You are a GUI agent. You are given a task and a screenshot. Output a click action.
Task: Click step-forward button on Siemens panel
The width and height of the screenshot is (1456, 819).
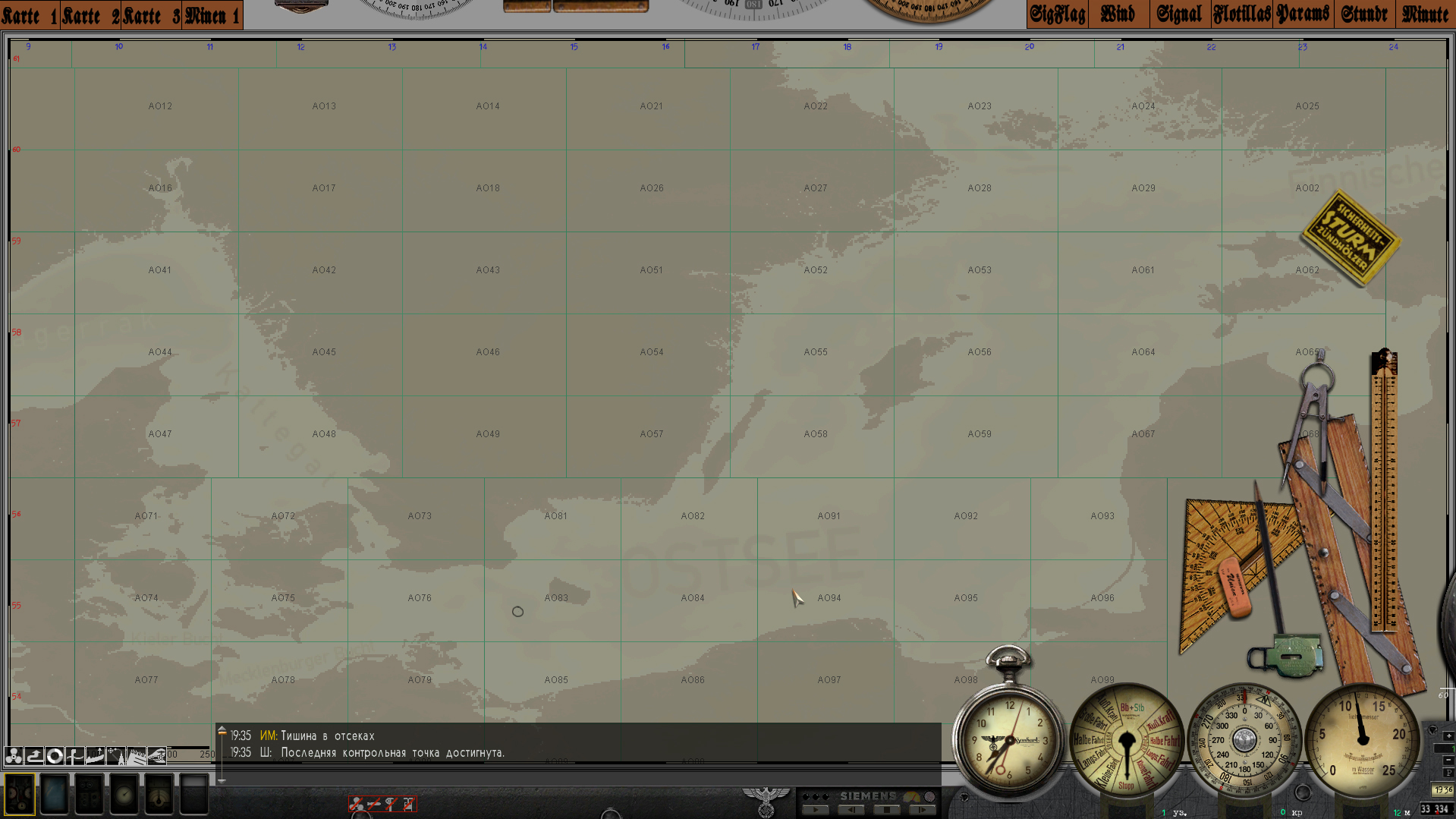tap(922, 810)
